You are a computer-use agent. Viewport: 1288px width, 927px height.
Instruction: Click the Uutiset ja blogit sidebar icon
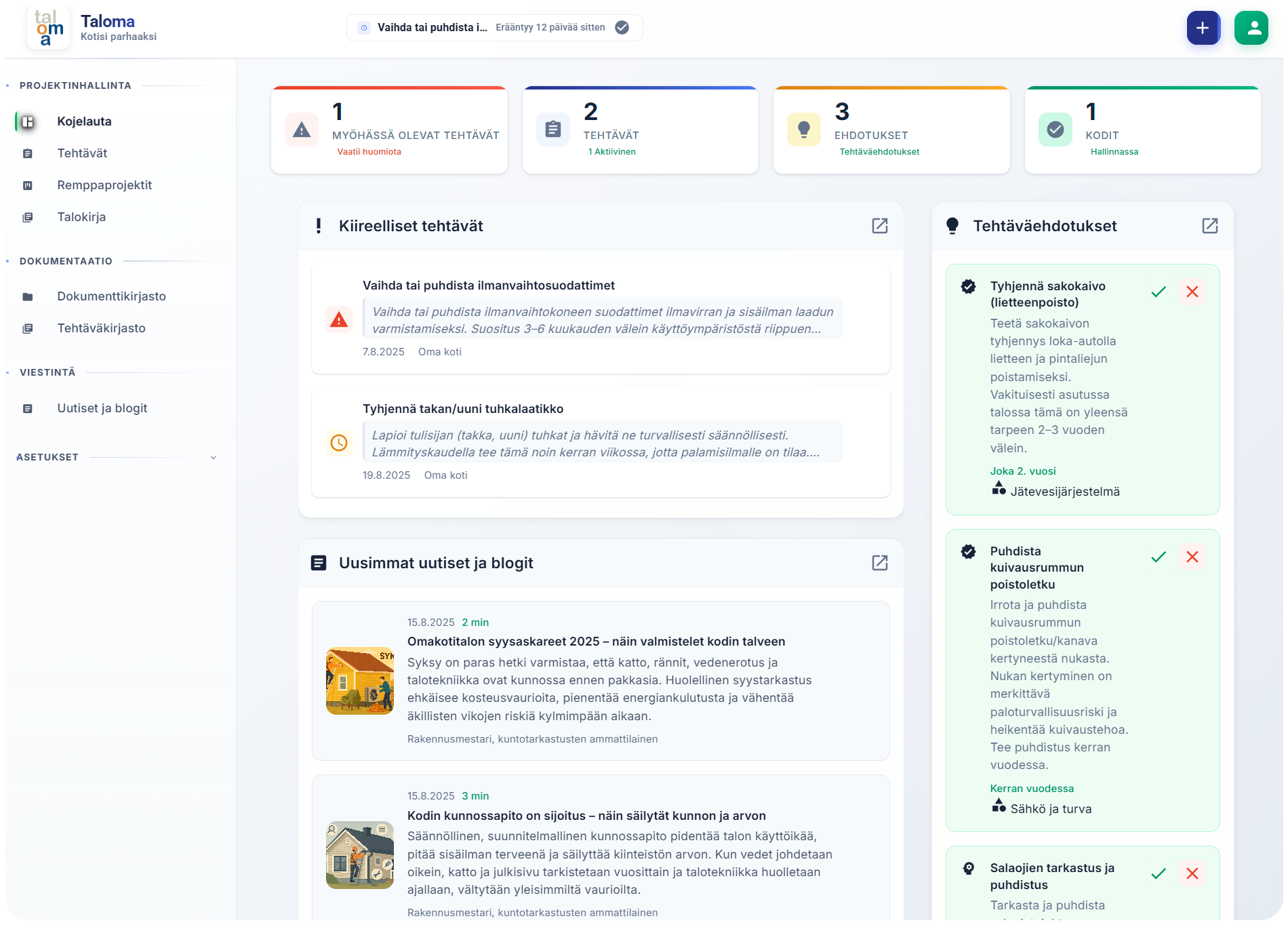[x=28, y=408]
